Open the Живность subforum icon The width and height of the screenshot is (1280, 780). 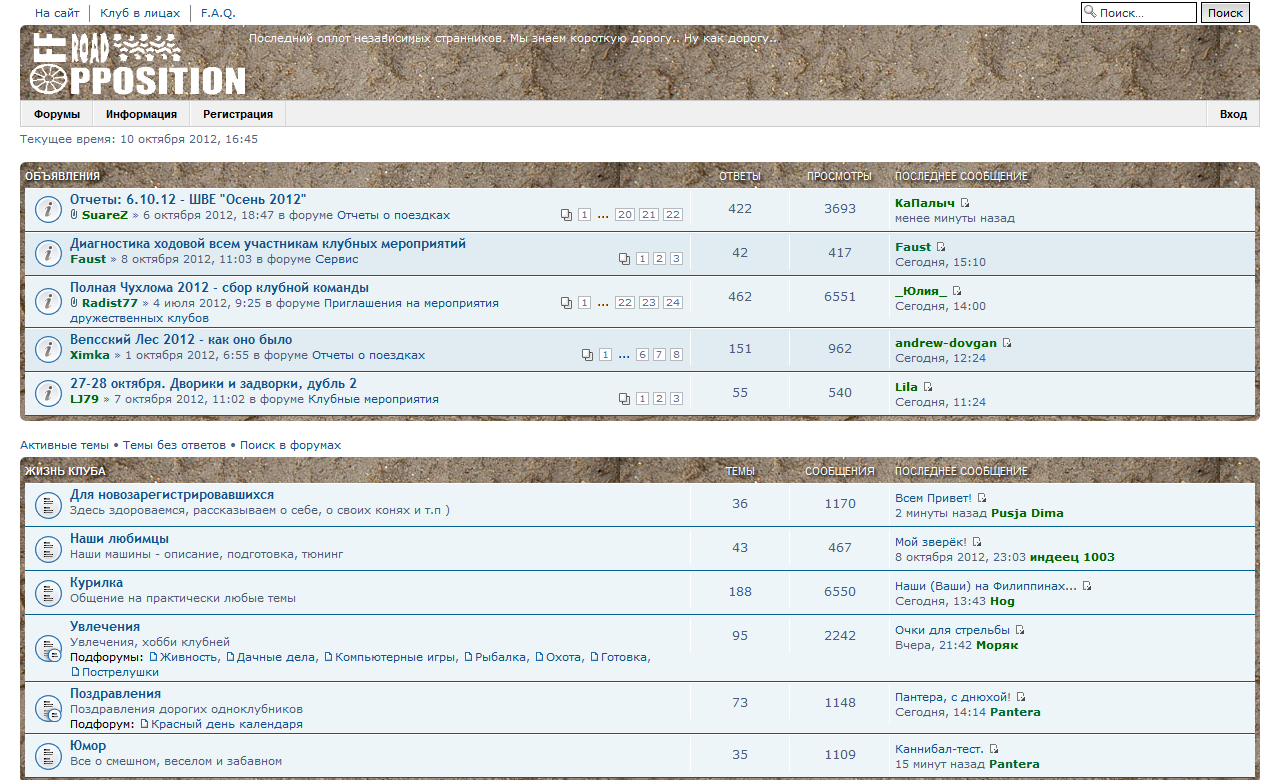pos(154,657)
